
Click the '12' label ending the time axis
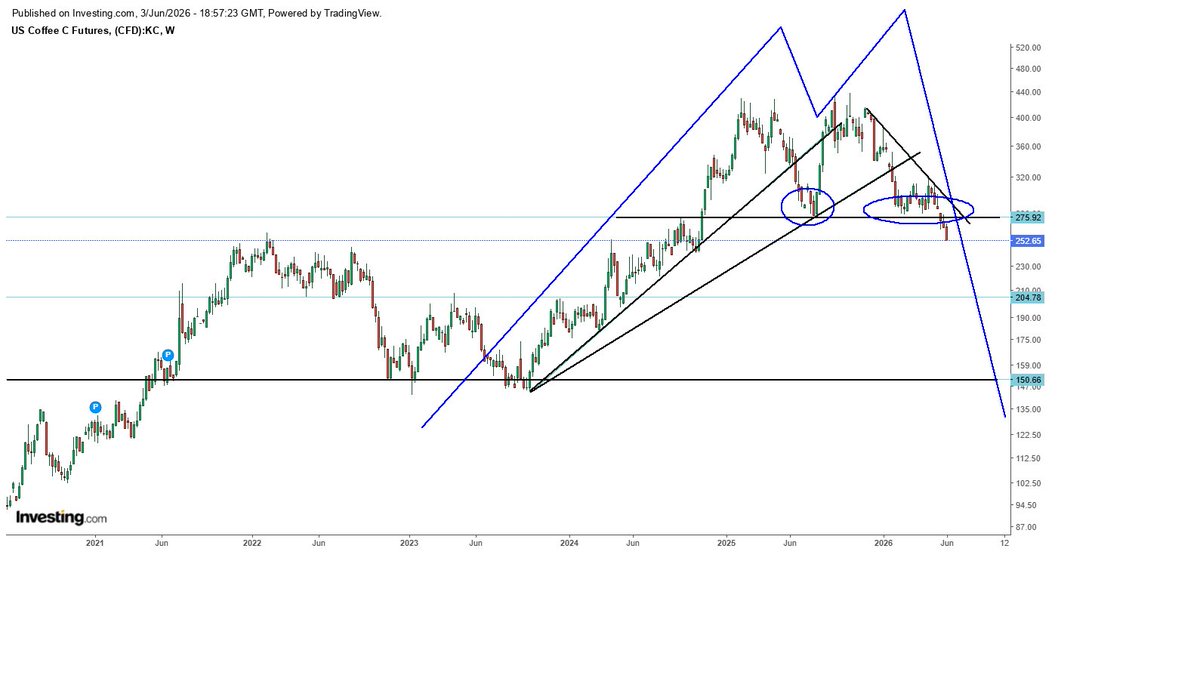(x=1004, y=544)
